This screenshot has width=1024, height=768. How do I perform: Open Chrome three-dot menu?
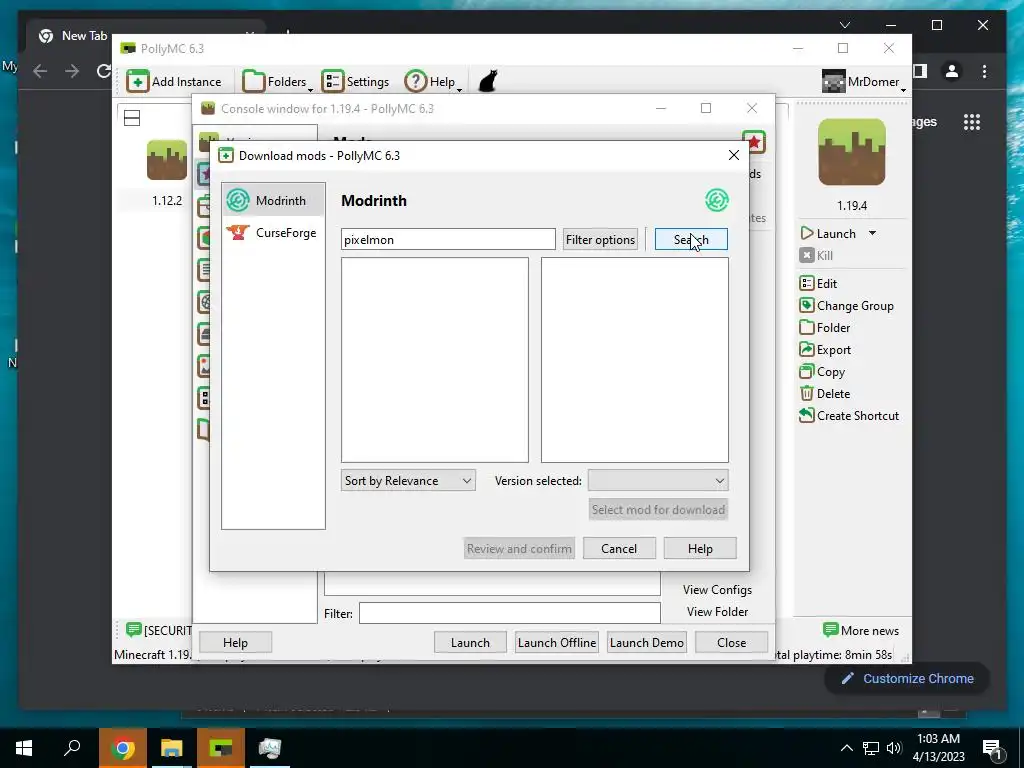pyautogui.click(x=984, y=71)
